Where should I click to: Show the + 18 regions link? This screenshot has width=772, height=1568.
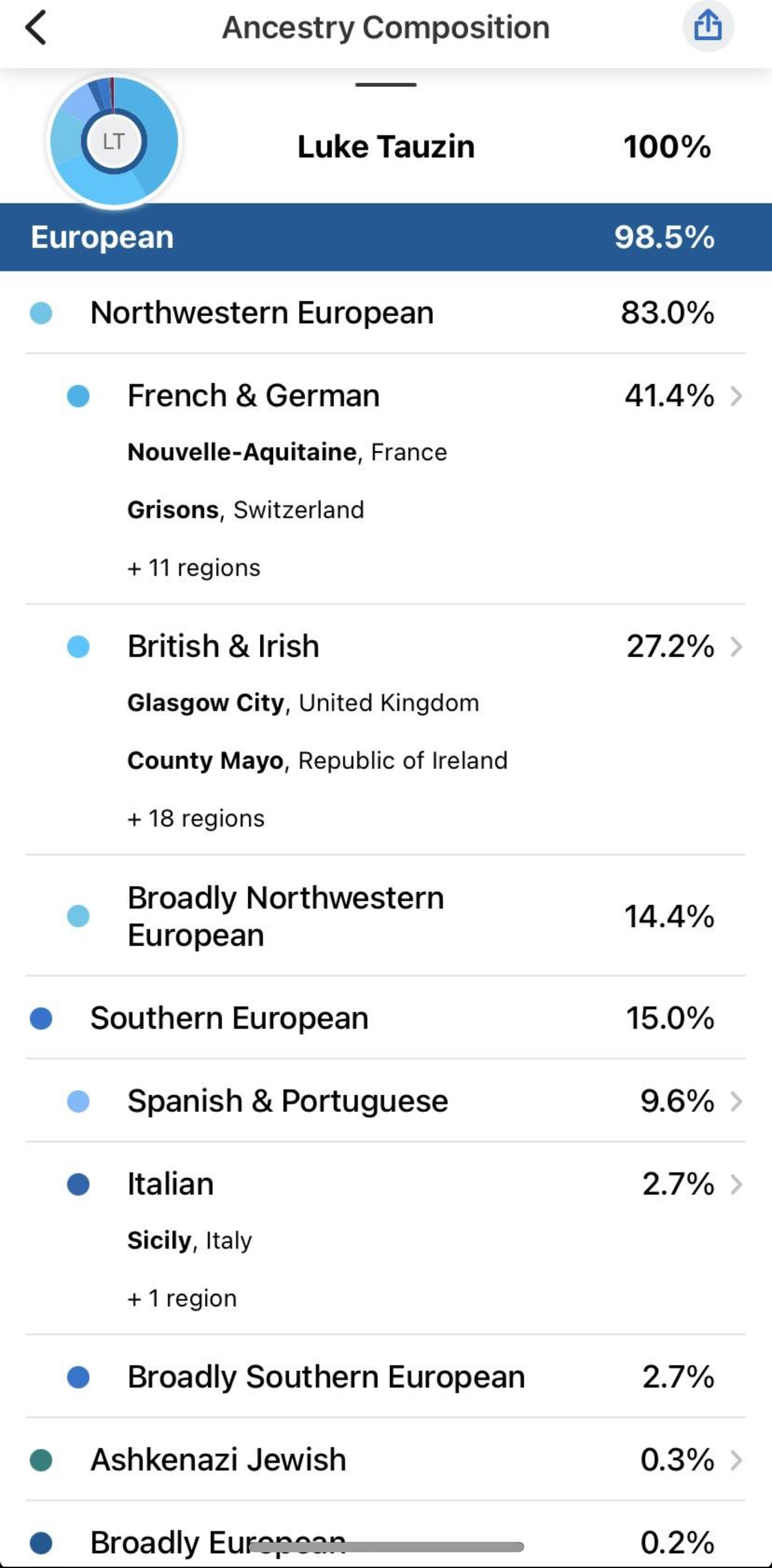point(196,819)
